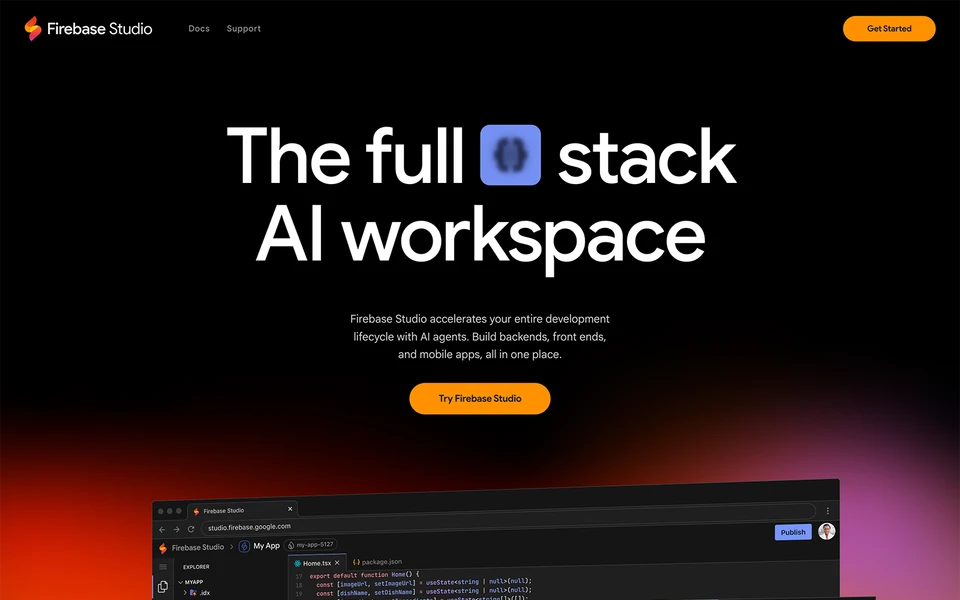Open the three-dot browser menu in mockup
960x600 pixels.
point(828,511)
